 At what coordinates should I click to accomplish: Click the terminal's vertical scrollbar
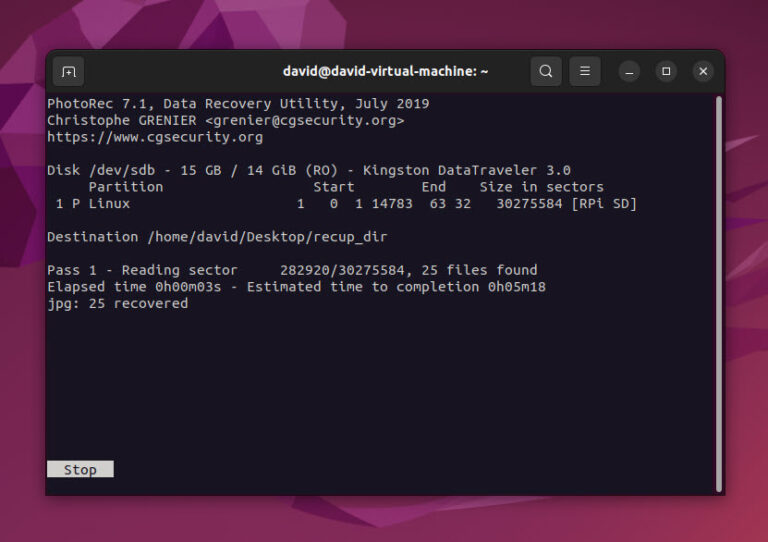point(717,290)
